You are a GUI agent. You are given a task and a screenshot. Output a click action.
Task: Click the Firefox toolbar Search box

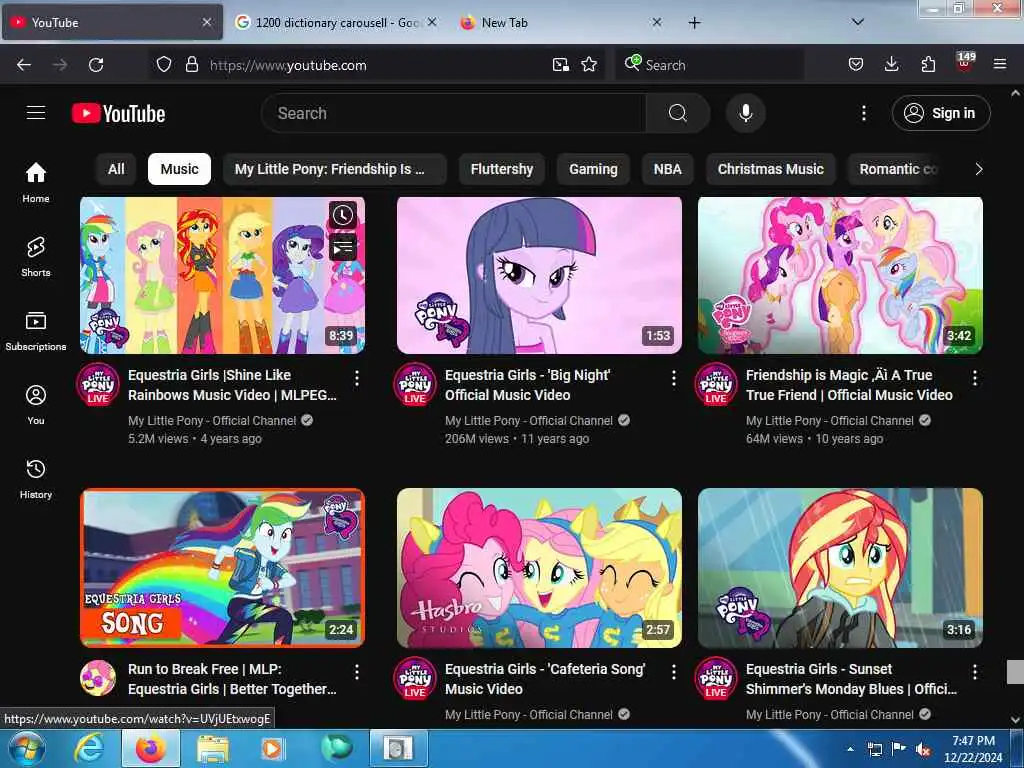coord(709,65)
